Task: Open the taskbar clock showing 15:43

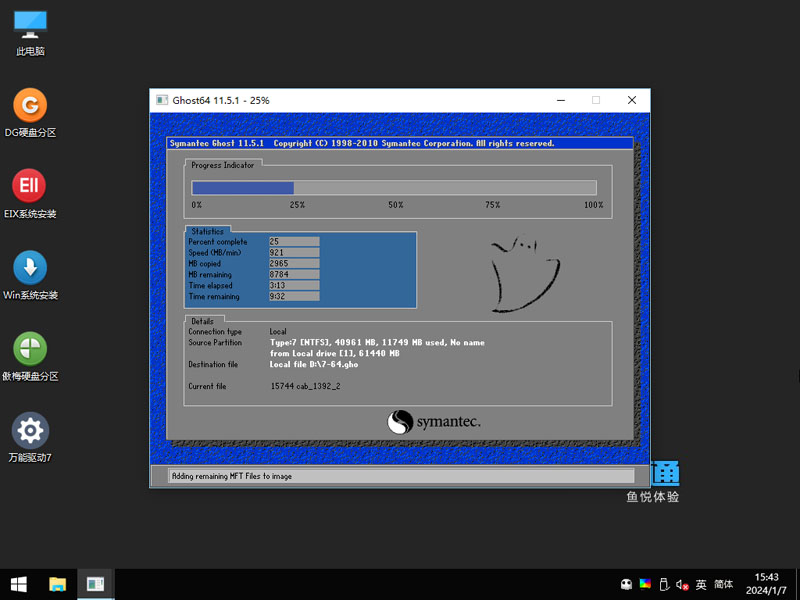Action: [766, 584]
